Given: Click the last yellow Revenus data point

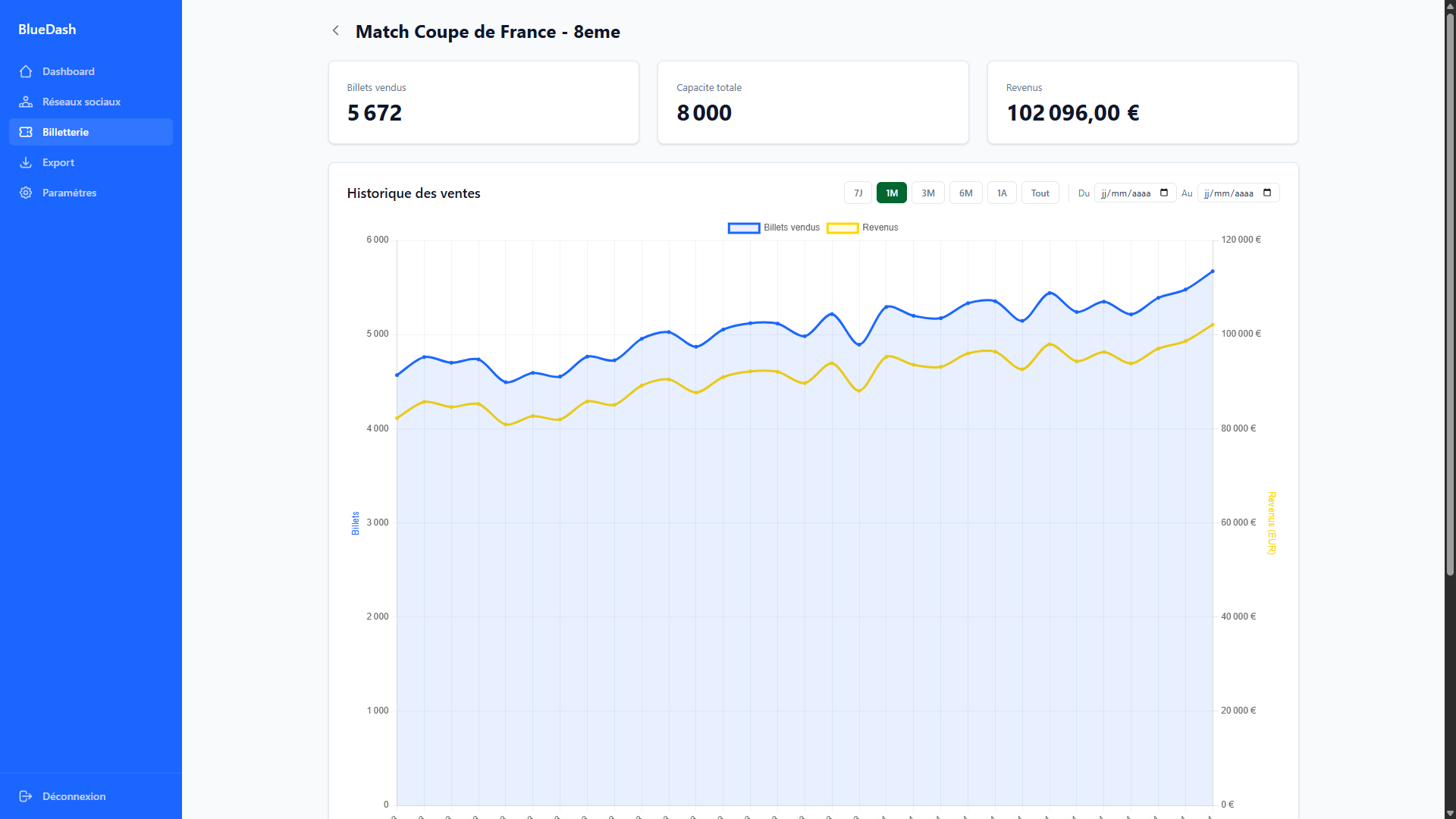Looking at the screenshot, I should point(1213,325).
